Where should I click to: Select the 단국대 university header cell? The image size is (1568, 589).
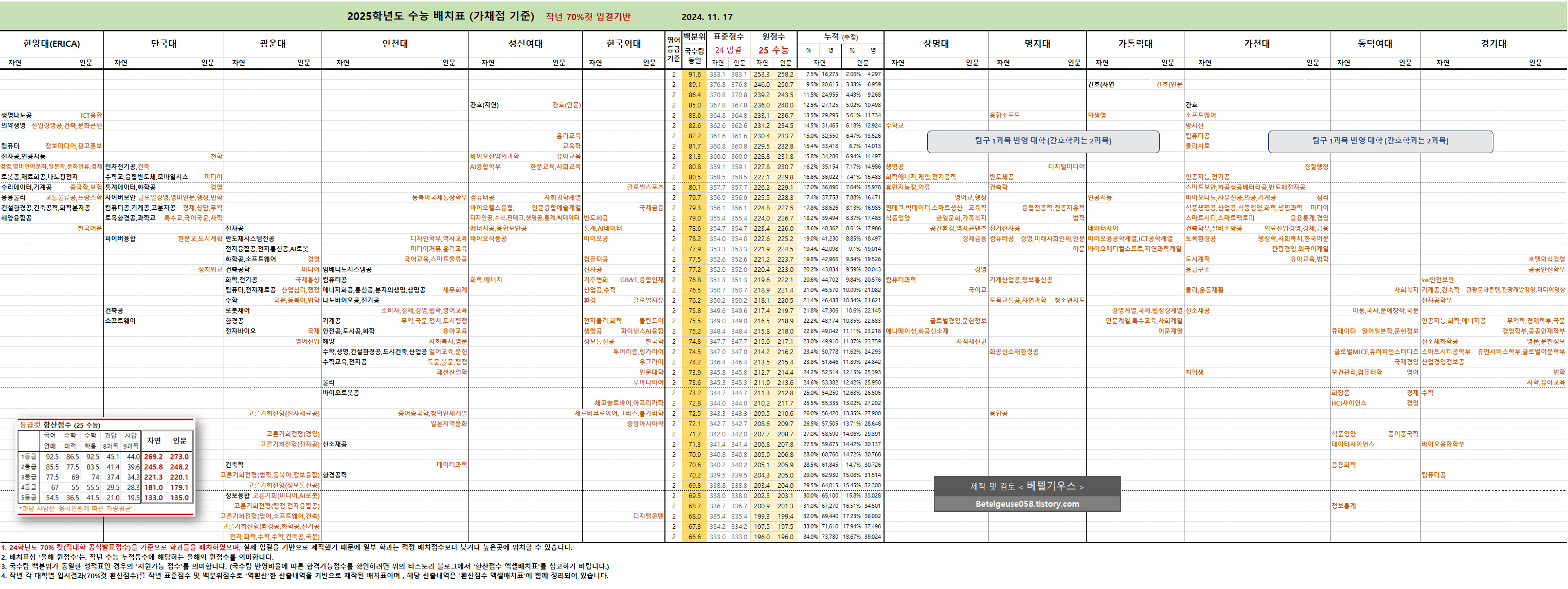click(163, 44)
